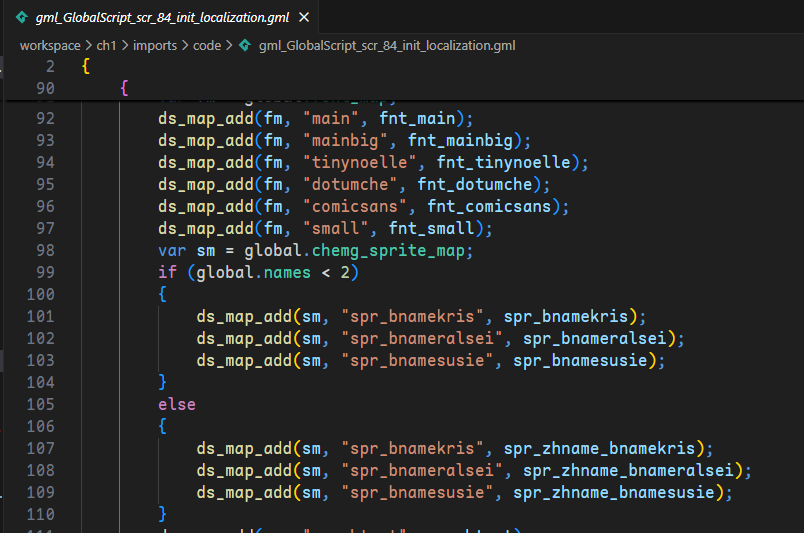Click line number 106
The image size is (804, 533).
41,427
